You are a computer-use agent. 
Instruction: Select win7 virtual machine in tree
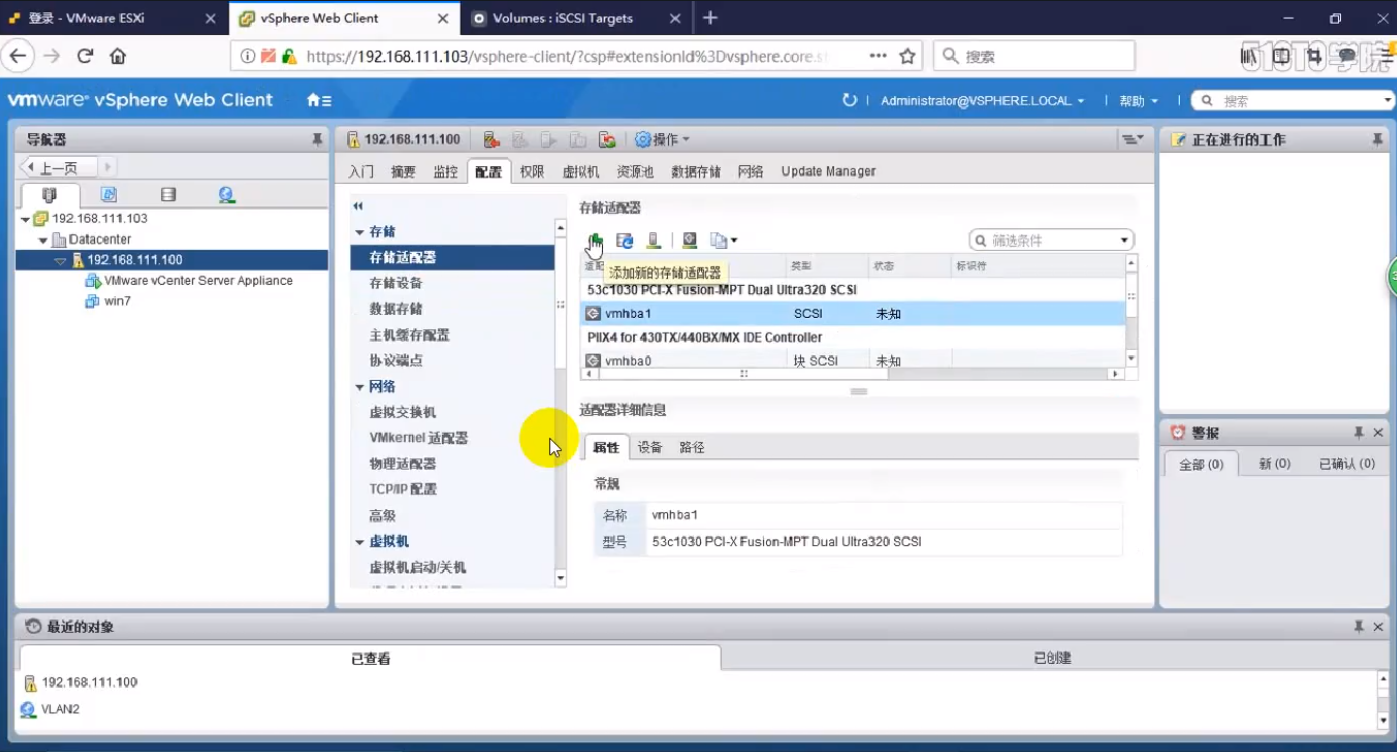coord(117,301)
